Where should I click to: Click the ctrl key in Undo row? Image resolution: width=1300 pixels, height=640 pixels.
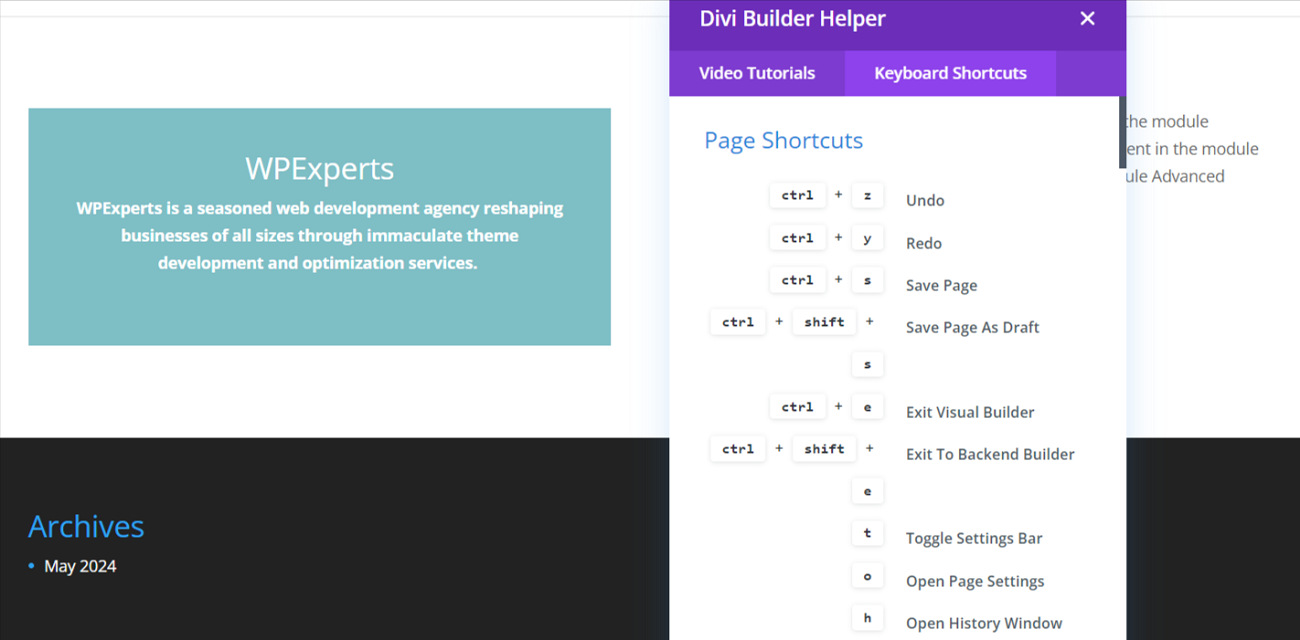[797, 195]
